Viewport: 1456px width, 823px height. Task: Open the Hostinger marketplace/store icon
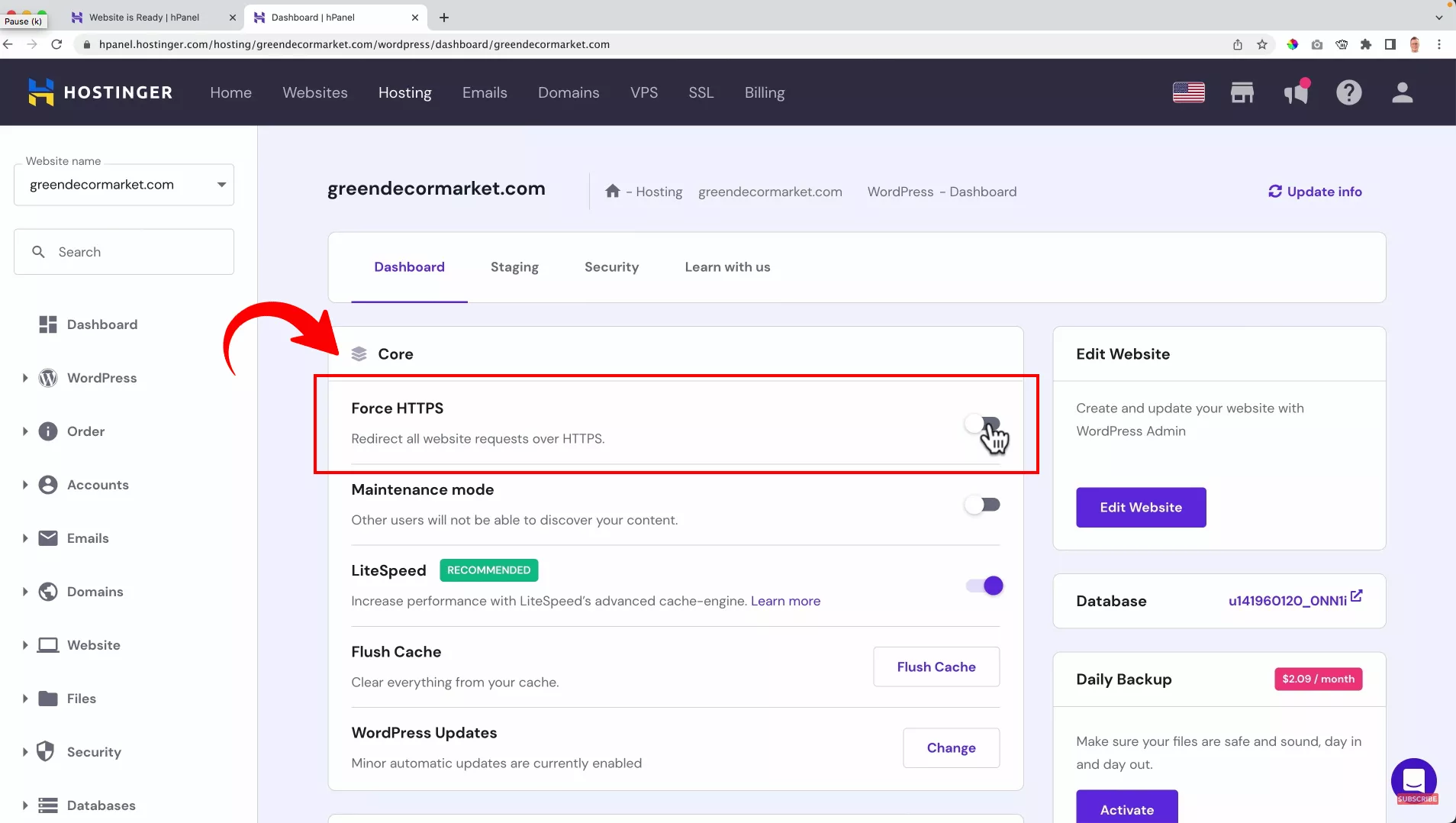coord(1242,92)
